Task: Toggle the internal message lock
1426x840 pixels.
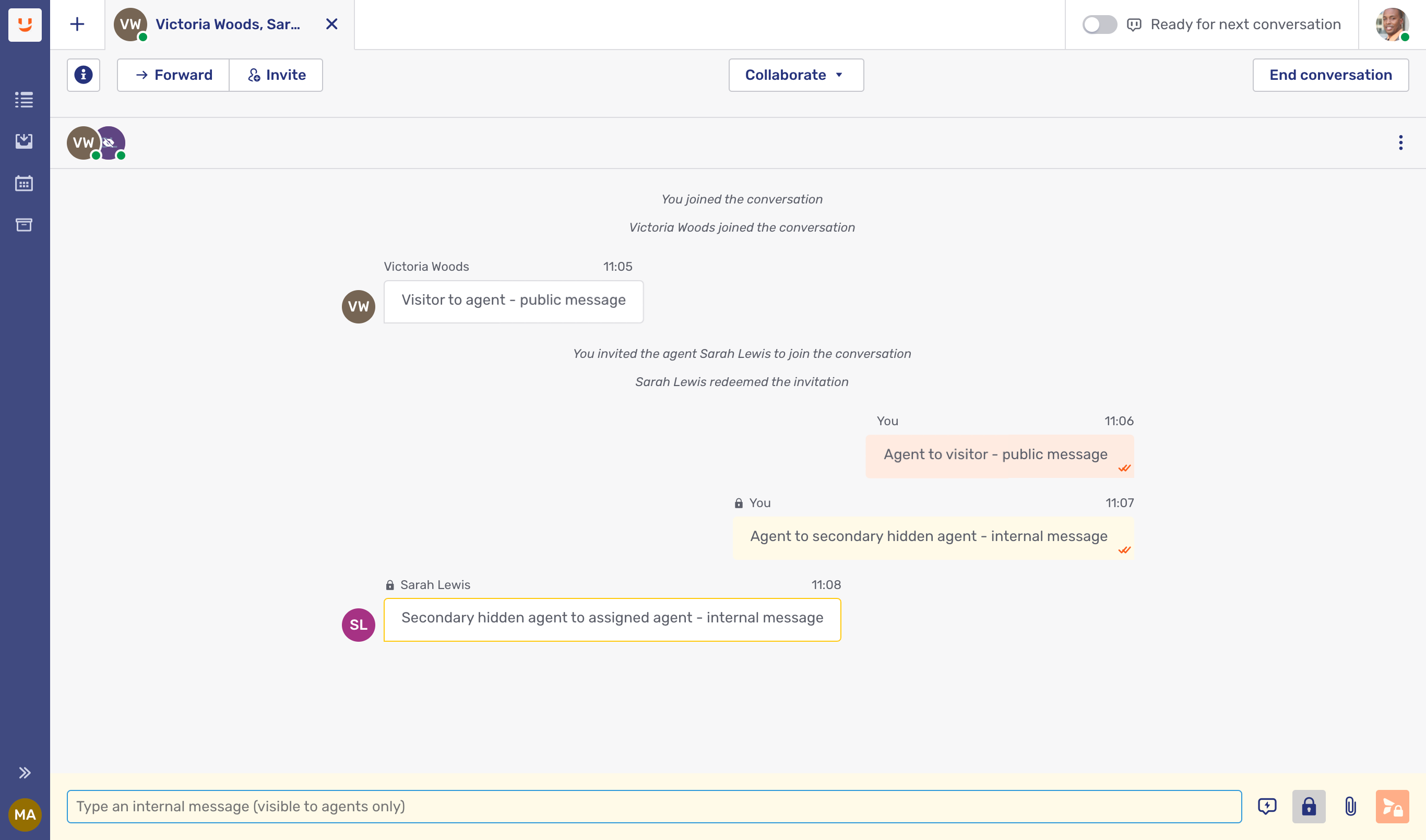Action: (x=1309, y=806)
